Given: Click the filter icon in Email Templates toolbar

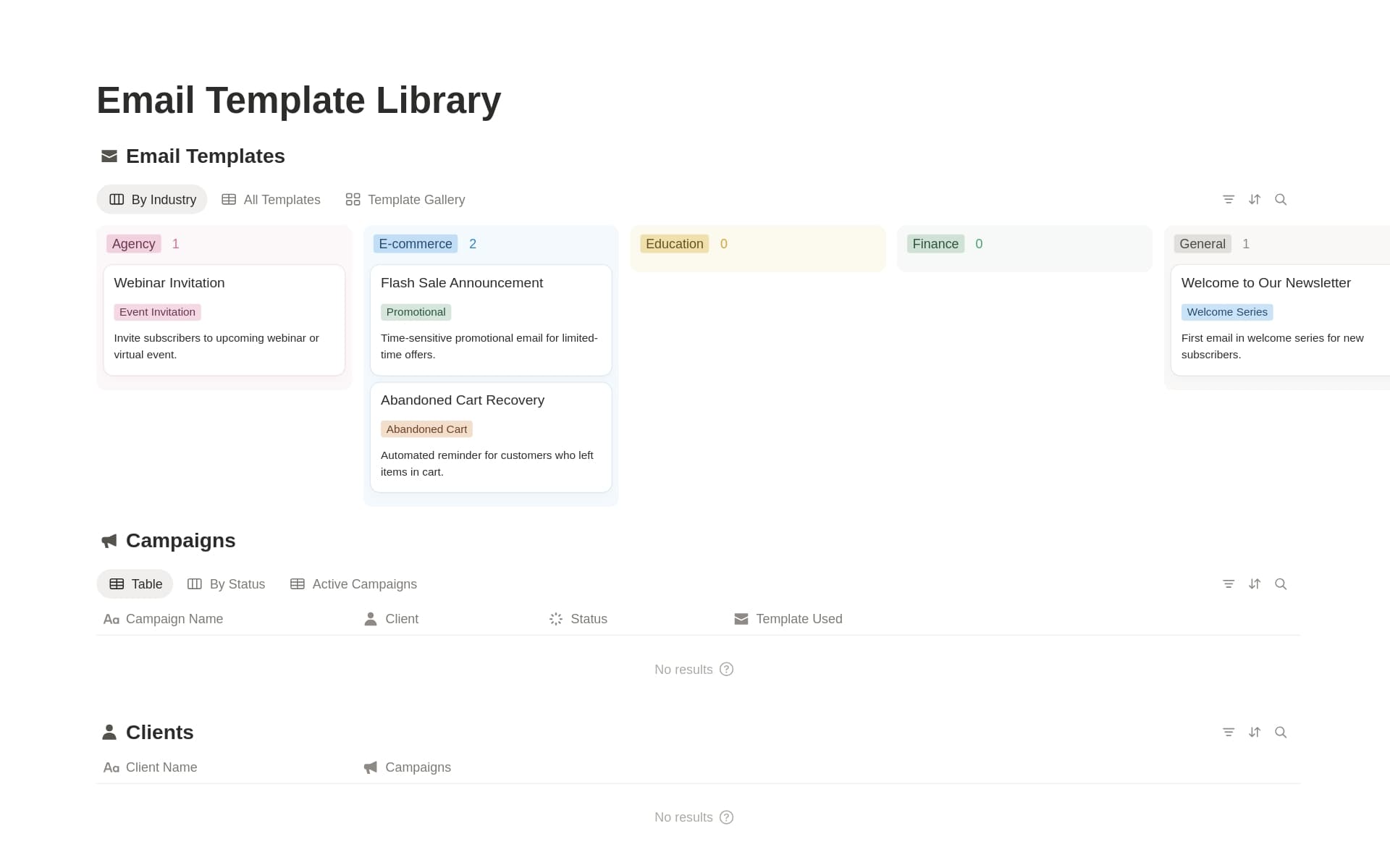Looking at the screenshot, I should 1229,199.
